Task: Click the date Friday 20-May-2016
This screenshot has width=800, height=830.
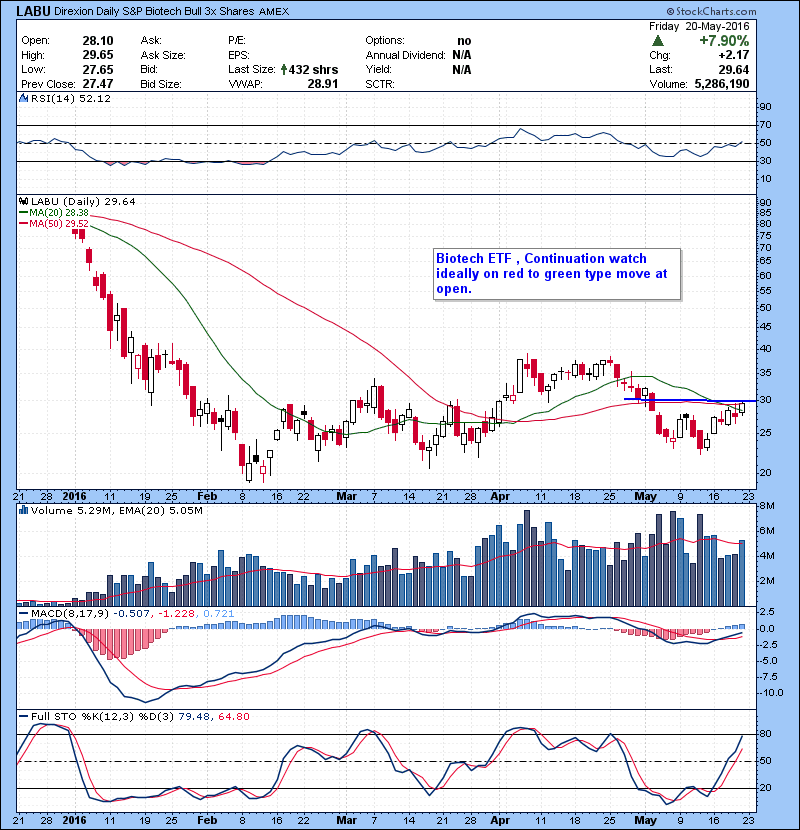Action: point(699,26)
